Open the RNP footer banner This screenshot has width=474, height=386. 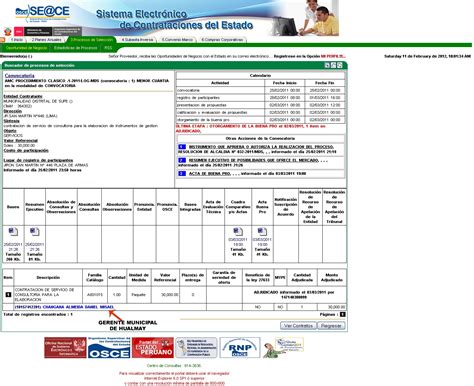(240, 348)
